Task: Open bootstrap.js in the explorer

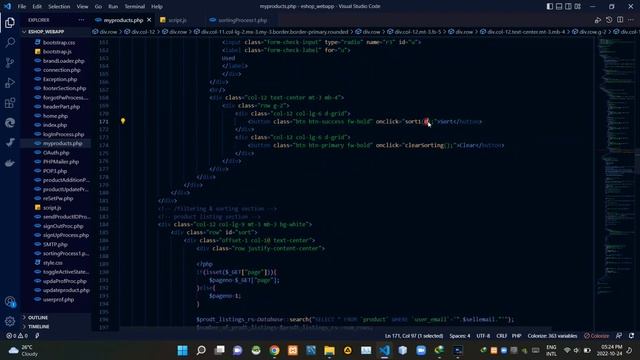Action: click(x=57, y=51)
